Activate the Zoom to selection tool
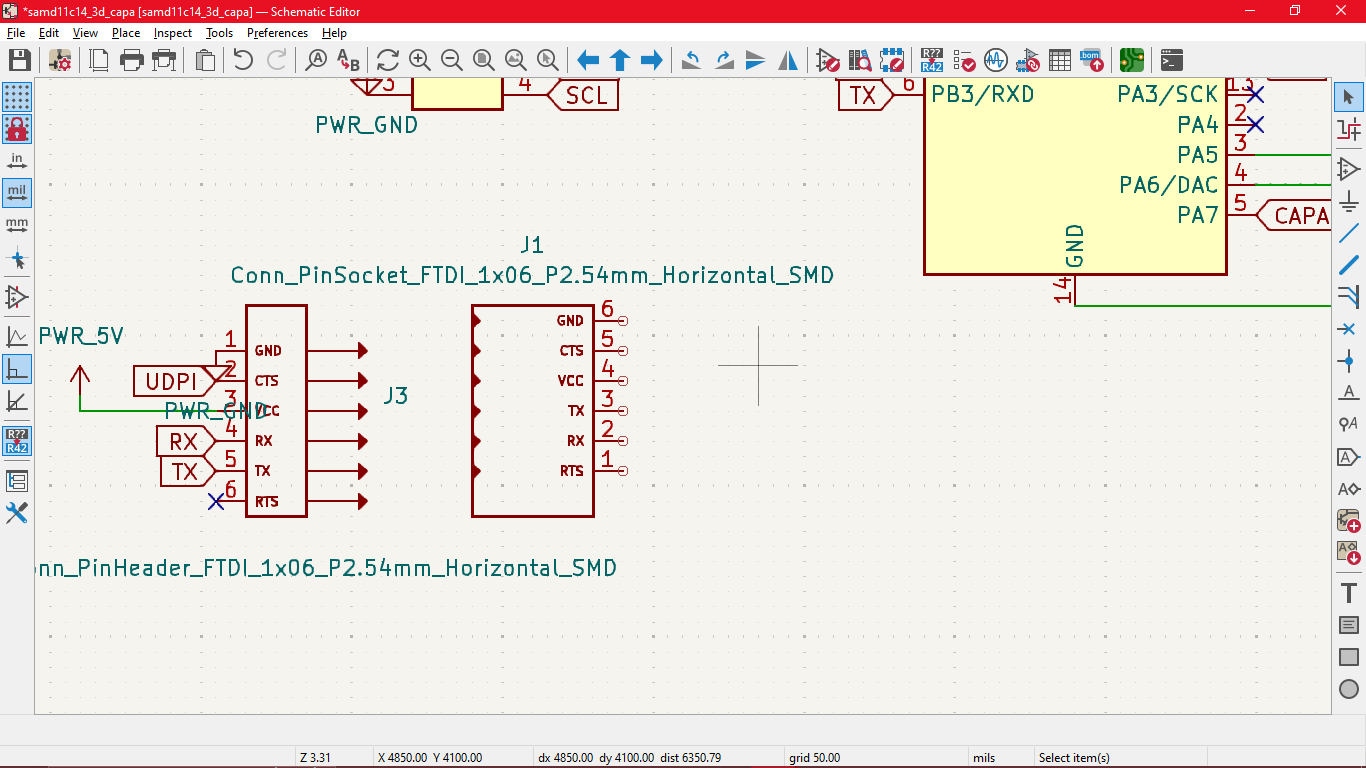Image resolution: width=1366 pixels, height=768 pixels. click(548, 60)
